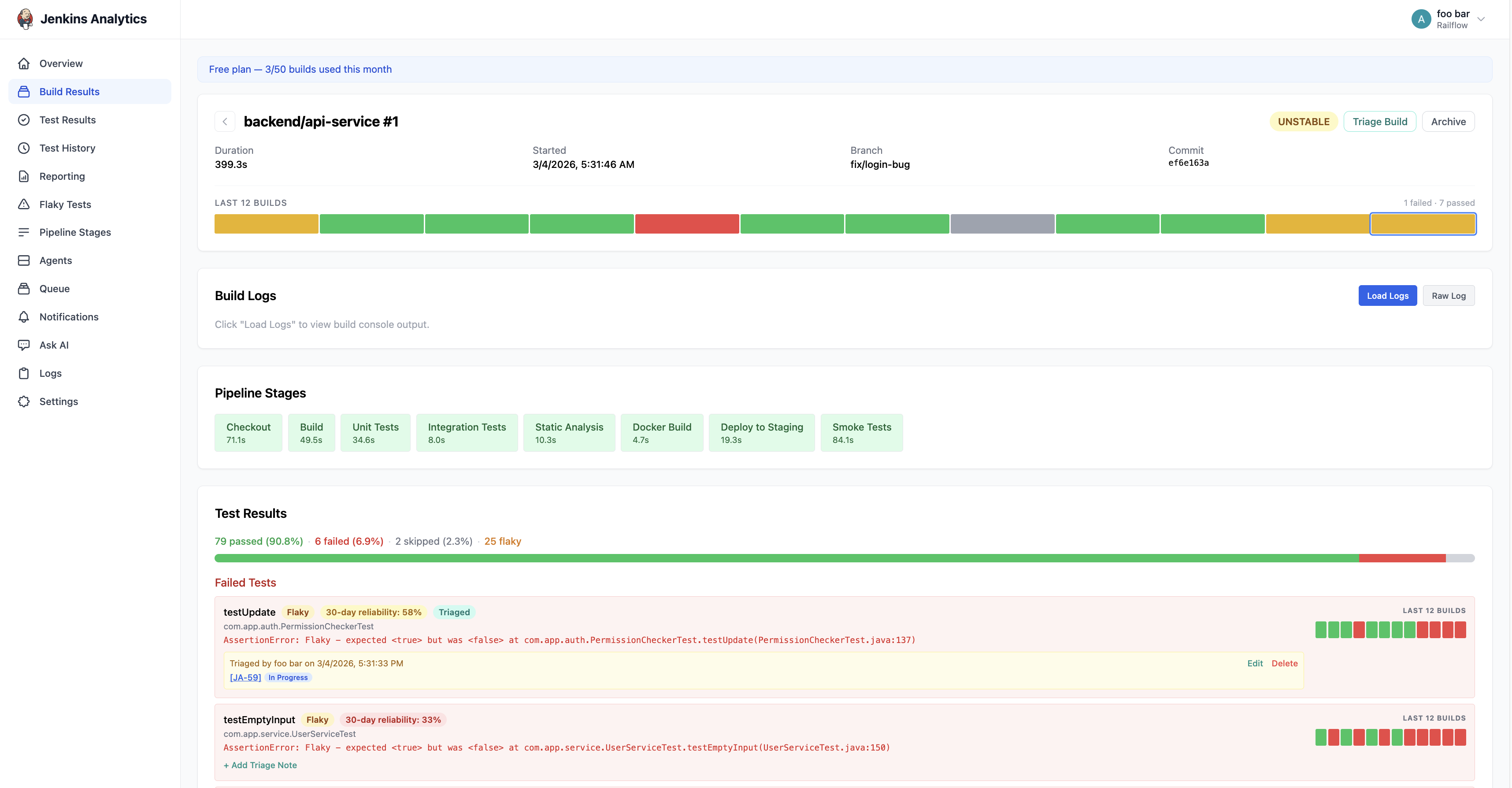Click Delete on the testUpdate triage note
Screen dimensions: 1512x788
click(x=1284, y=663)
